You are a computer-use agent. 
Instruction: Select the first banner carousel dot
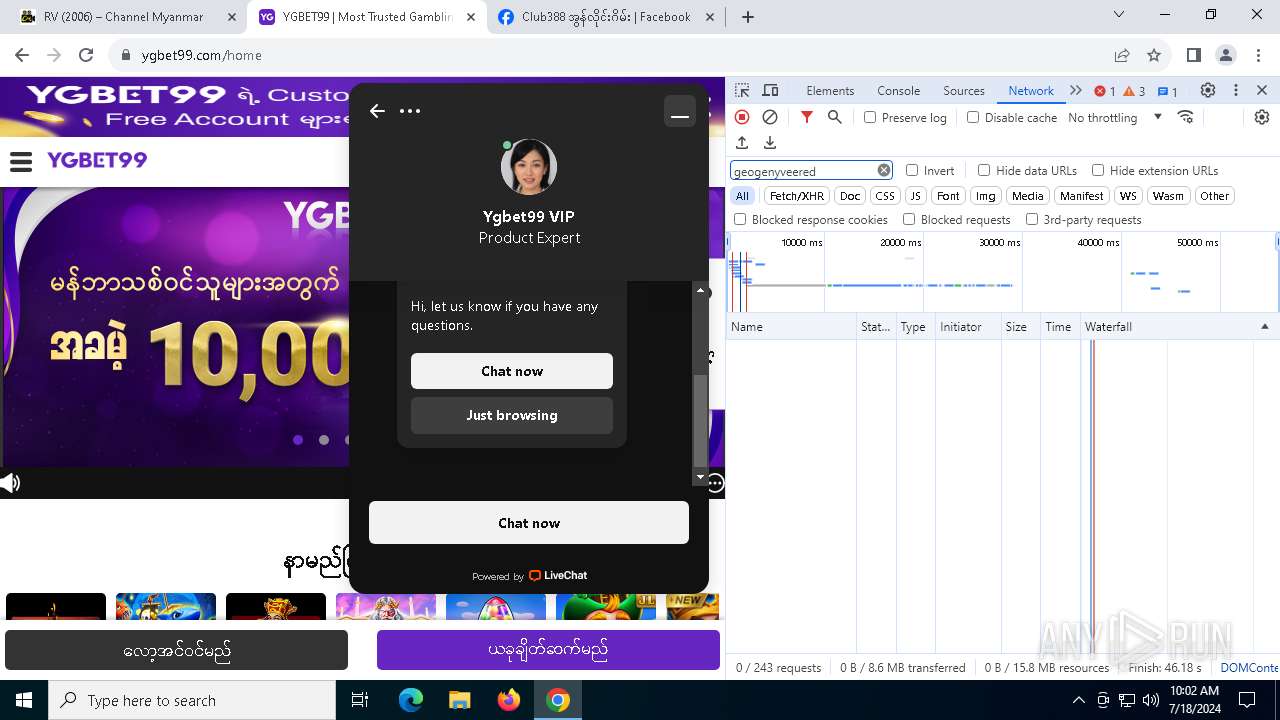[x=298, y=440]
